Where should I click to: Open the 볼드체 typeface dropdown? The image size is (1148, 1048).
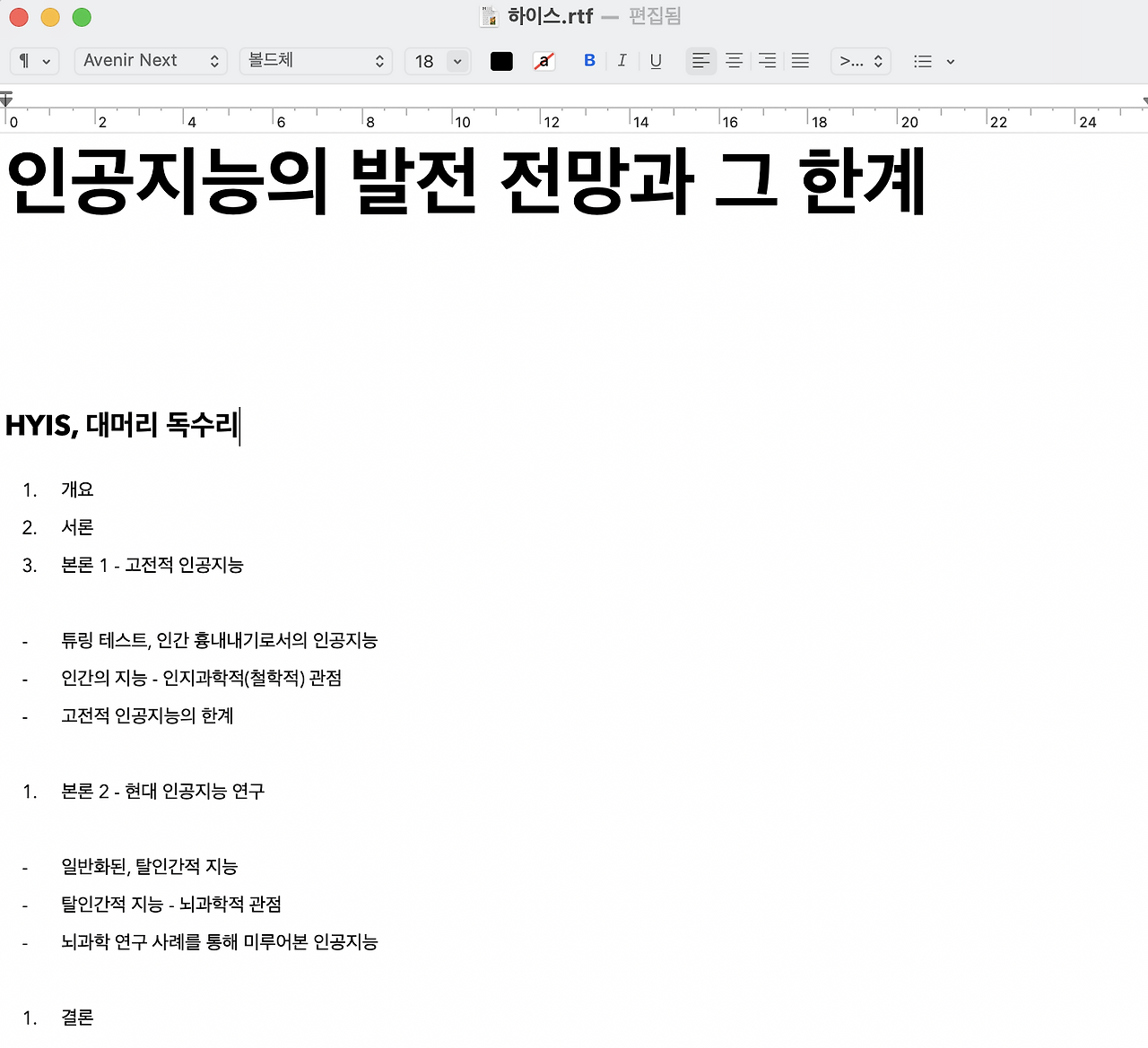(316, 61)
